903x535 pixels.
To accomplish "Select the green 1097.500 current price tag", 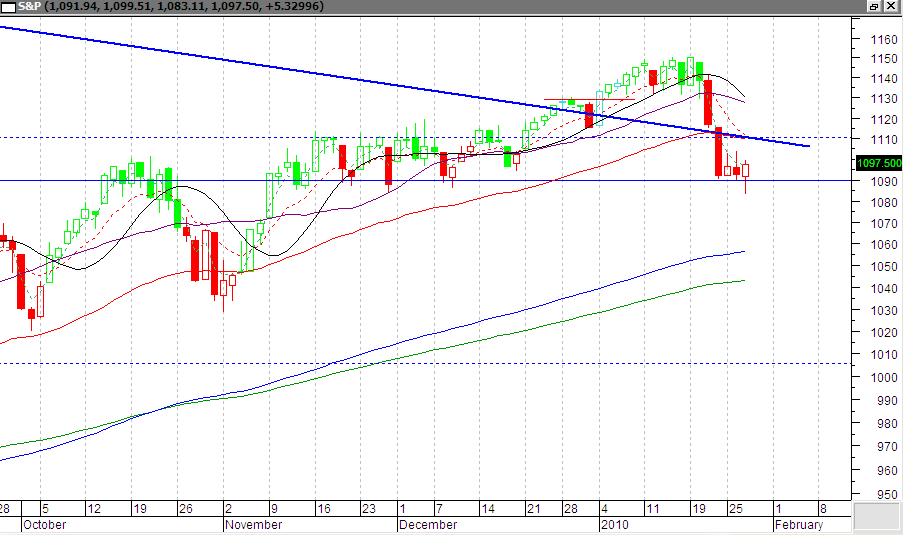I will 879,163.
